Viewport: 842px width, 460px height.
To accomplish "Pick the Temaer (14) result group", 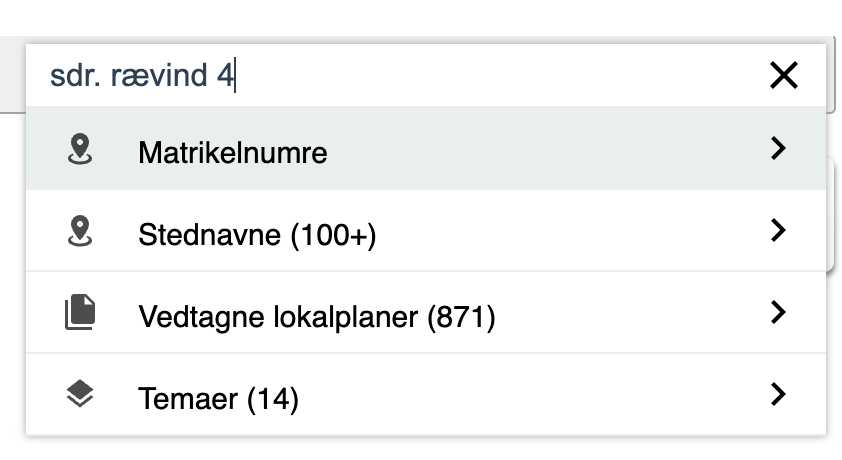I will tap(218, 400).
